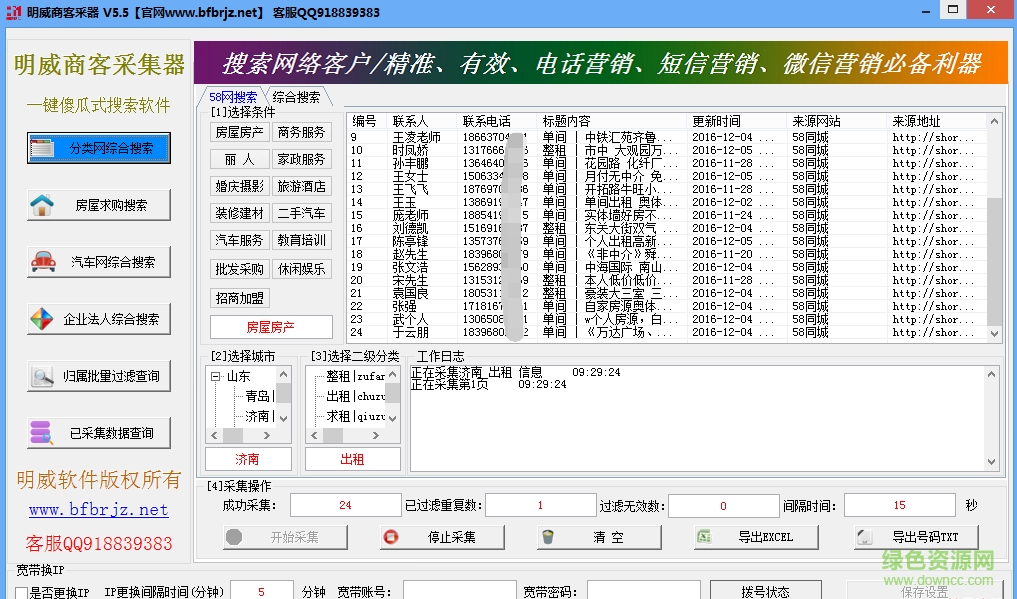
Task: Click the 开始采集 start button
Action: pyautogui.click(x=283, y=536)
